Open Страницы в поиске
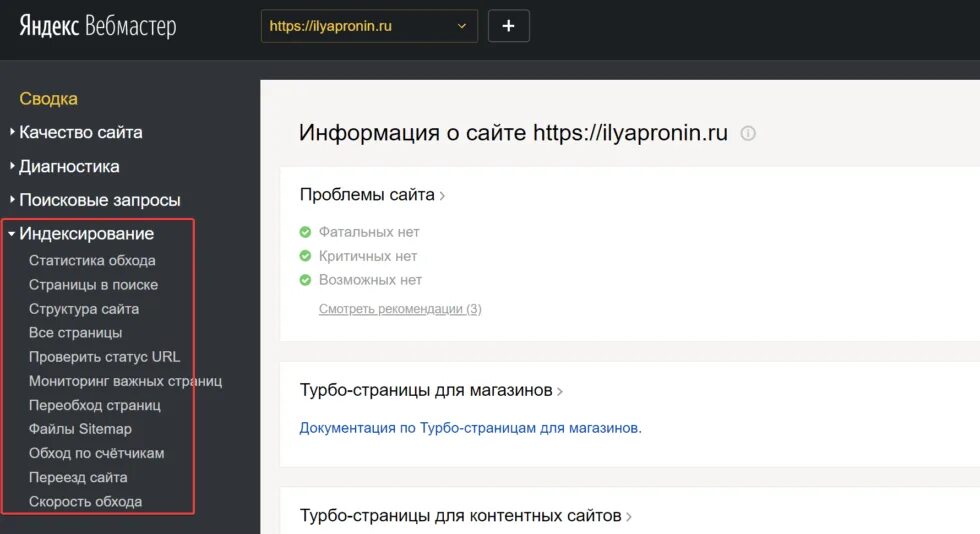980x534 pixels. [93, 285]
